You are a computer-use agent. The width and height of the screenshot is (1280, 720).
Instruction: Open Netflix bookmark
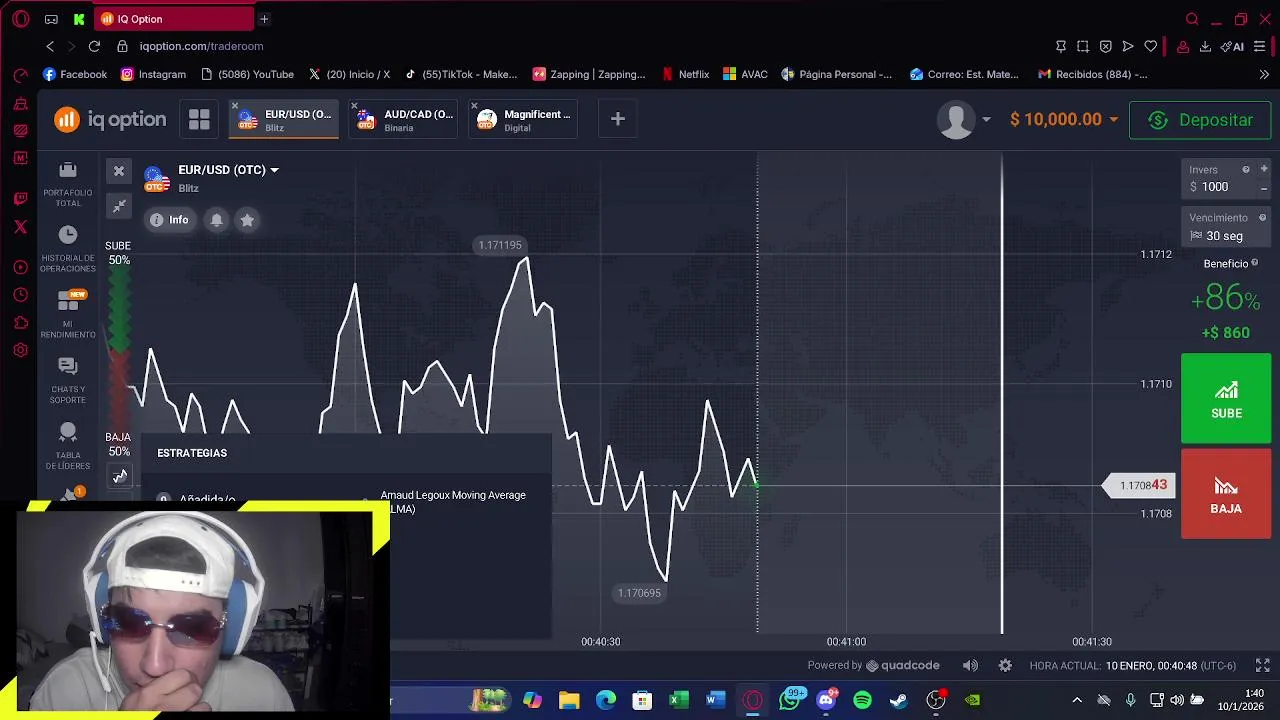coord(685,74)
